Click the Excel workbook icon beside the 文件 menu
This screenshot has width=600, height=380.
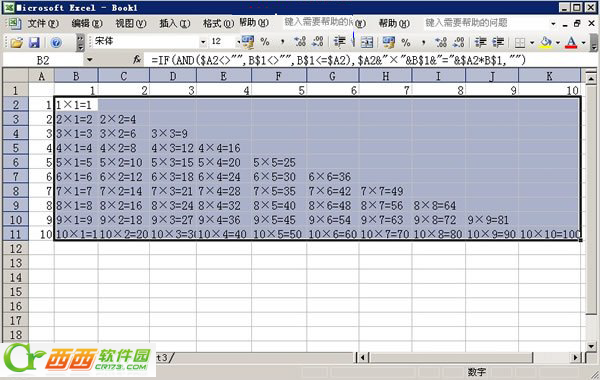pos(14,23)
